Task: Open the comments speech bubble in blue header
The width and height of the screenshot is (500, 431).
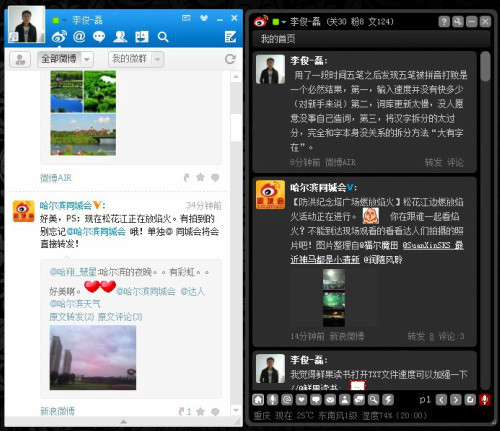Action: (x=99, y=37)
